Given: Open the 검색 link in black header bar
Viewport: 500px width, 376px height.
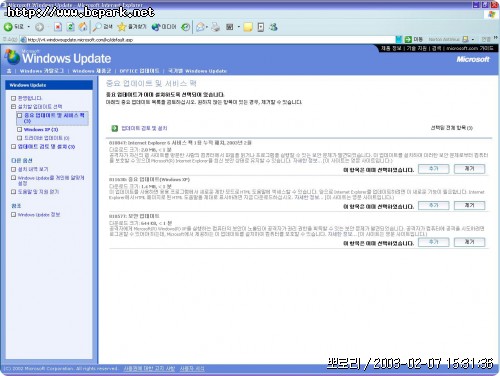Looking at the screenshot, I should (436, 48).
